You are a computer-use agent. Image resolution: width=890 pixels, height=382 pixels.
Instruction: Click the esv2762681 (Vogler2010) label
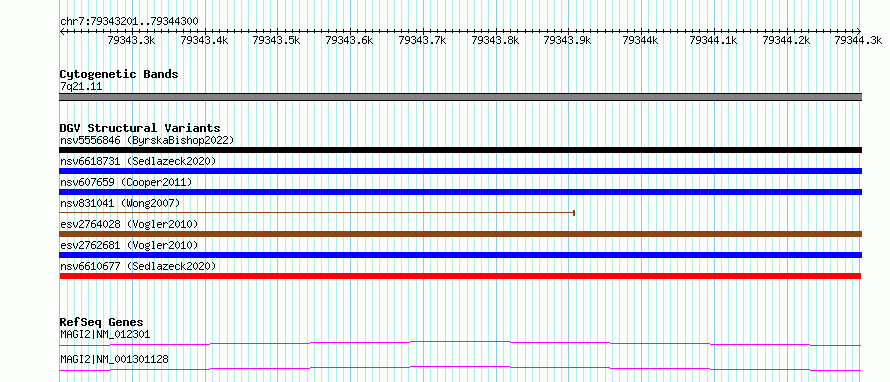pos(129,245)
